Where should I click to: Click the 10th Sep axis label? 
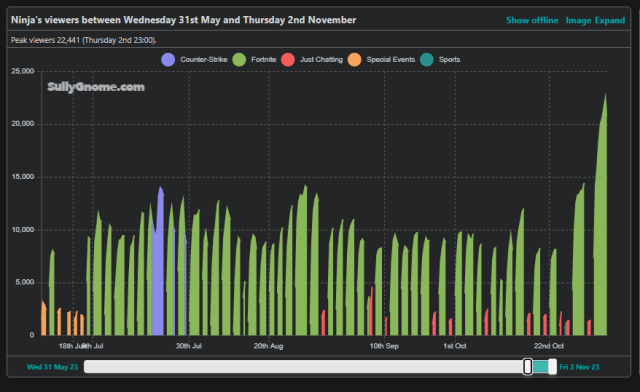(x=384, y=346)
